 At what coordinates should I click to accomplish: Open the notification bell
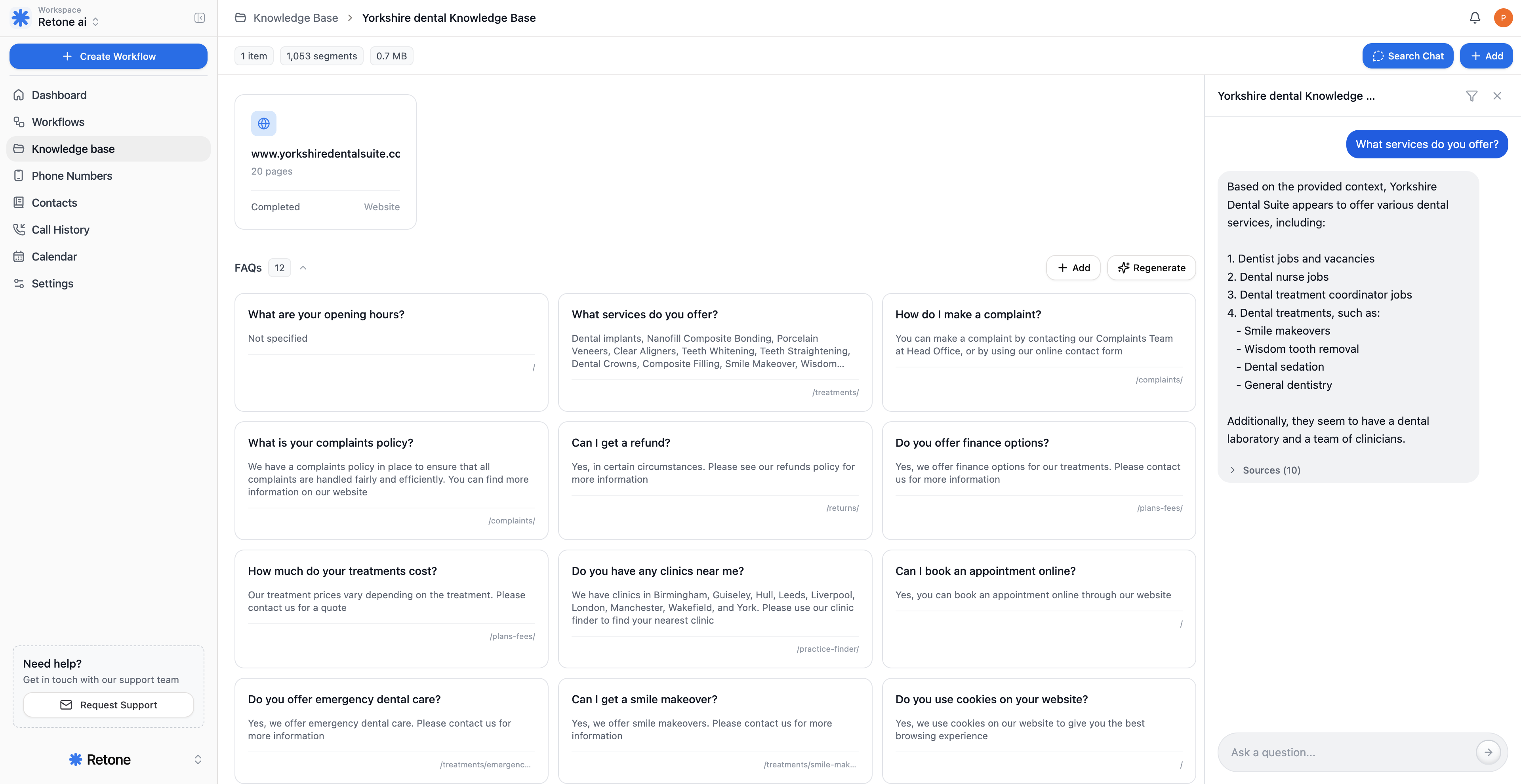1474,18
